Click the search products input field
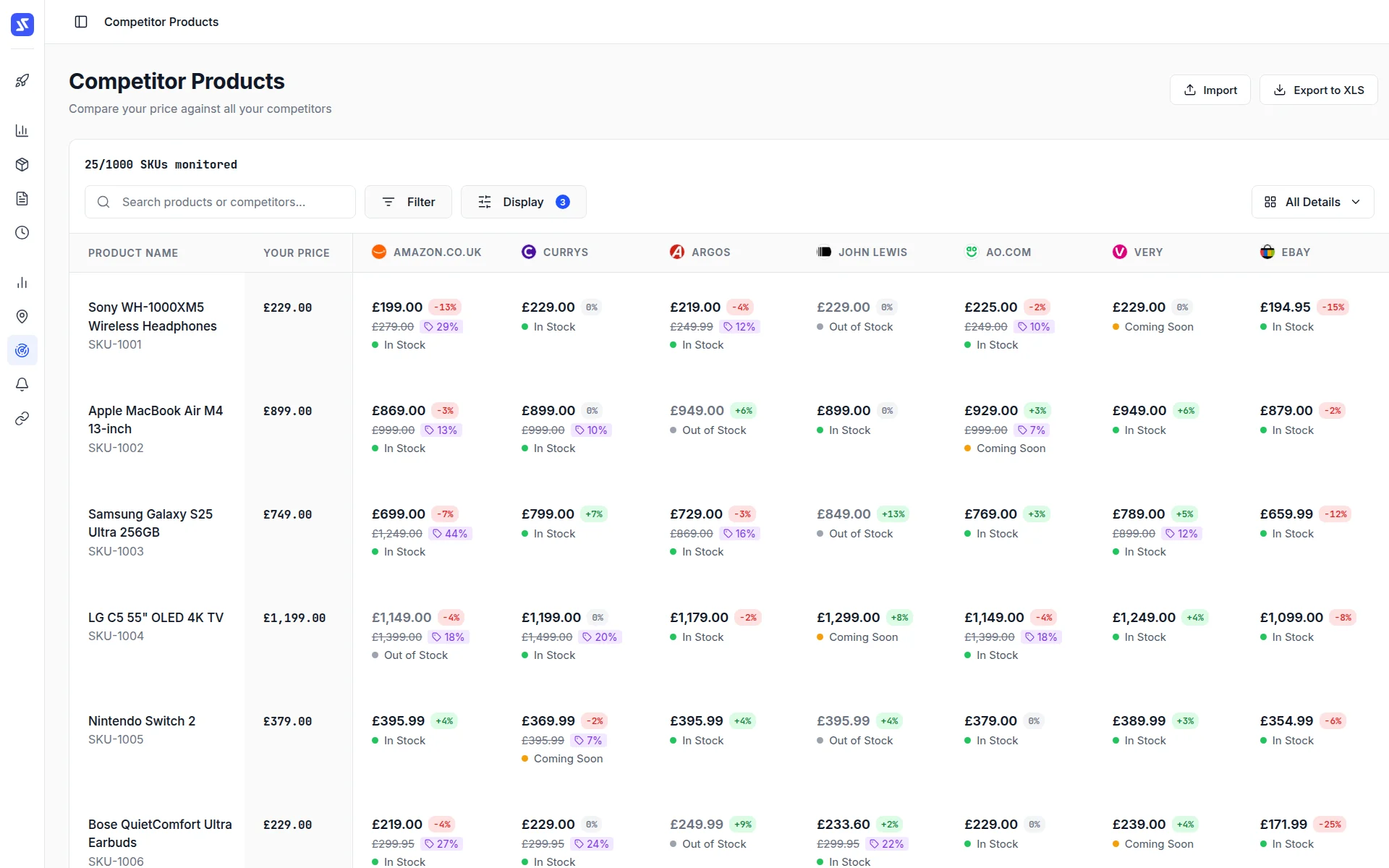 [220, 202]
